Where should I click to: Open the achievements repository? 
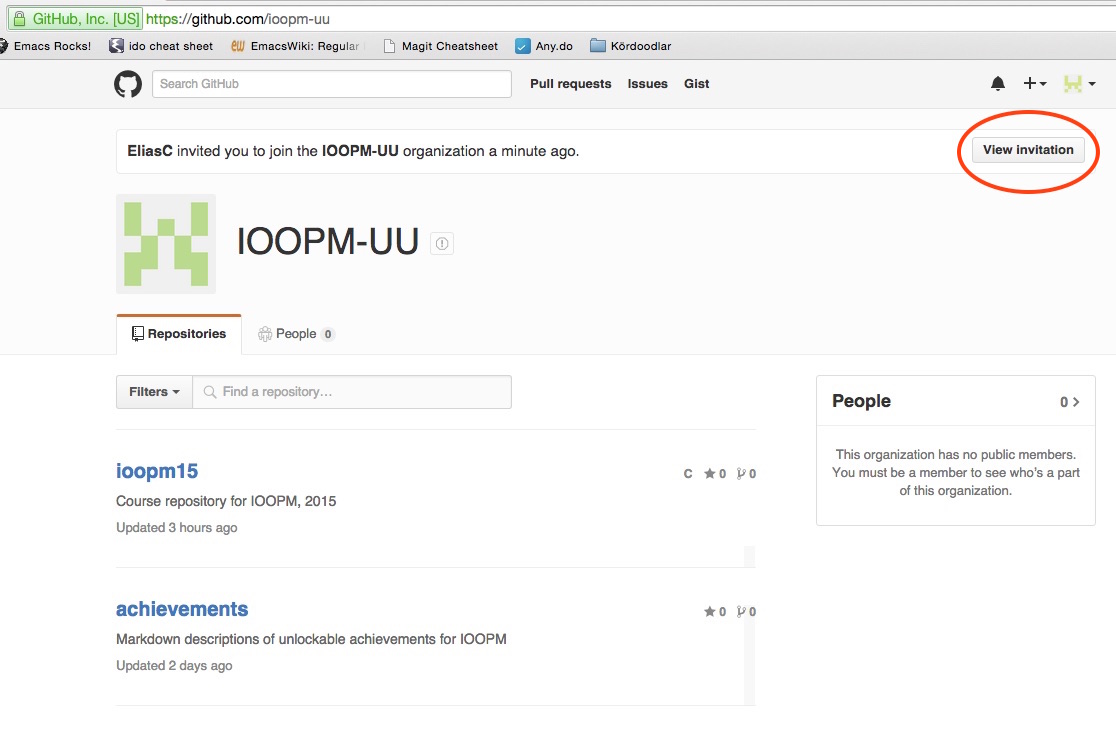click(181, 609)
